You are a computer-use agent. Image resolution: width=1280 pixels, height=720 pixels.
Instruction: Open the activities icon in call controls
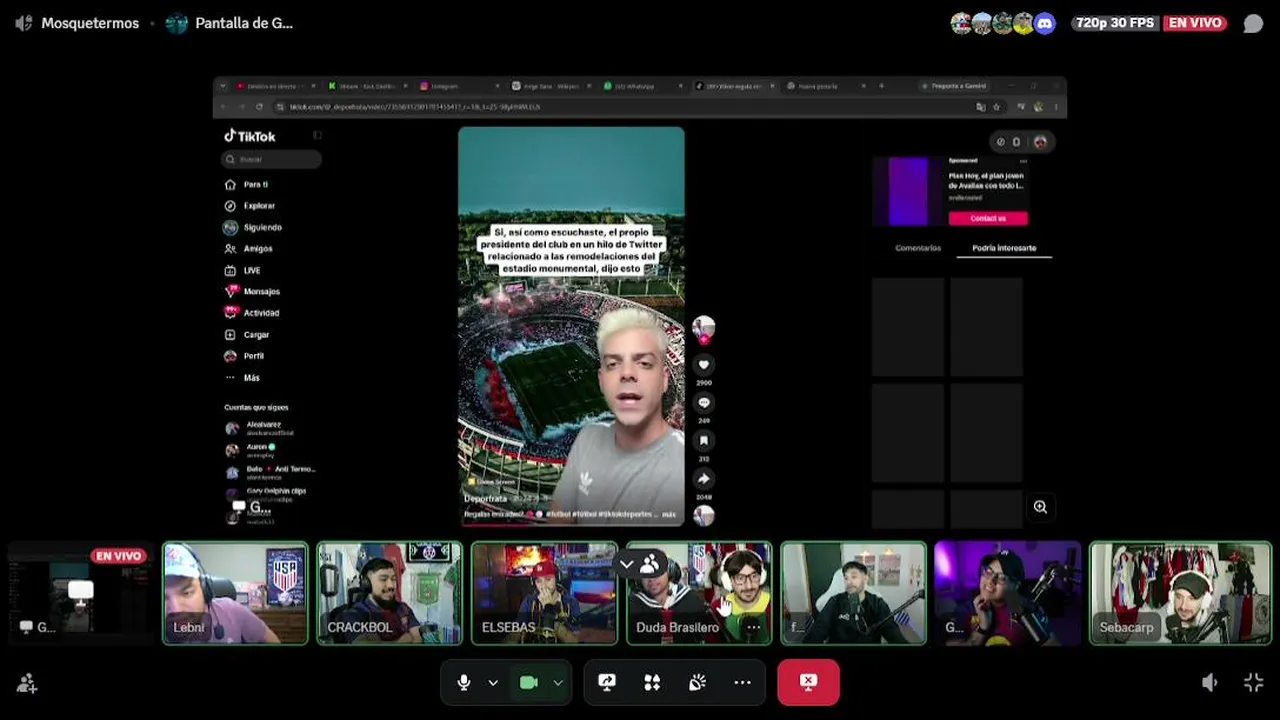(x=652, y=682)
